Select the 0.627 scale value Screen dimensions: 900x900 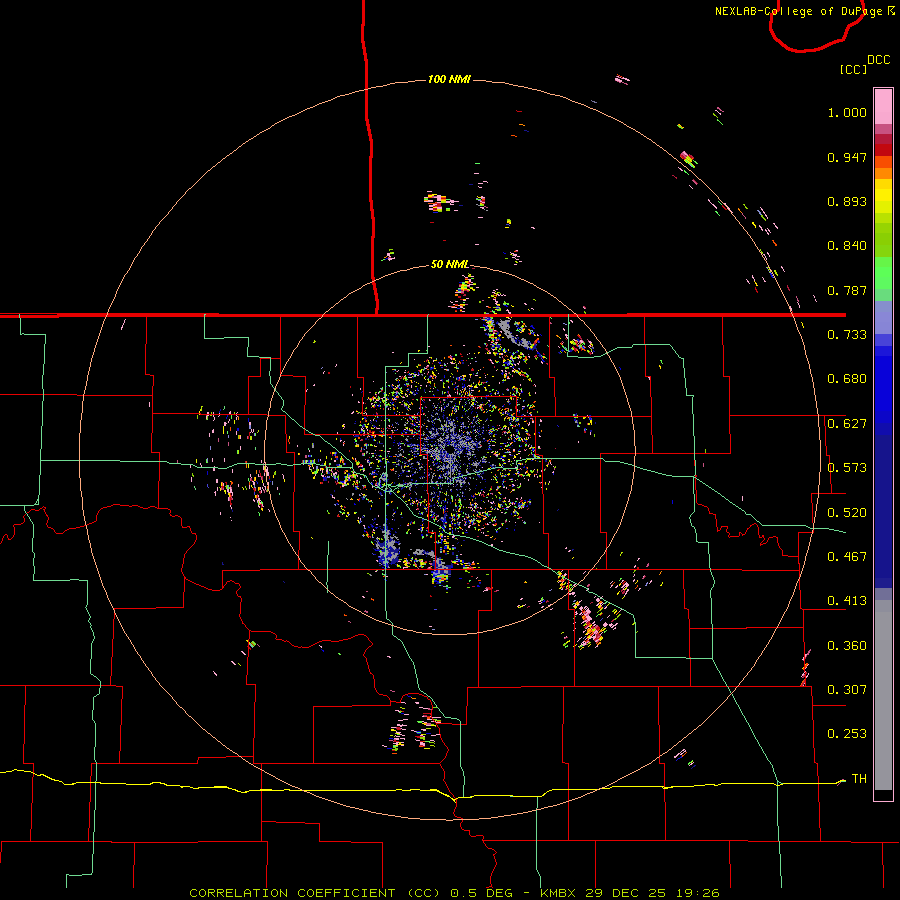847,424
